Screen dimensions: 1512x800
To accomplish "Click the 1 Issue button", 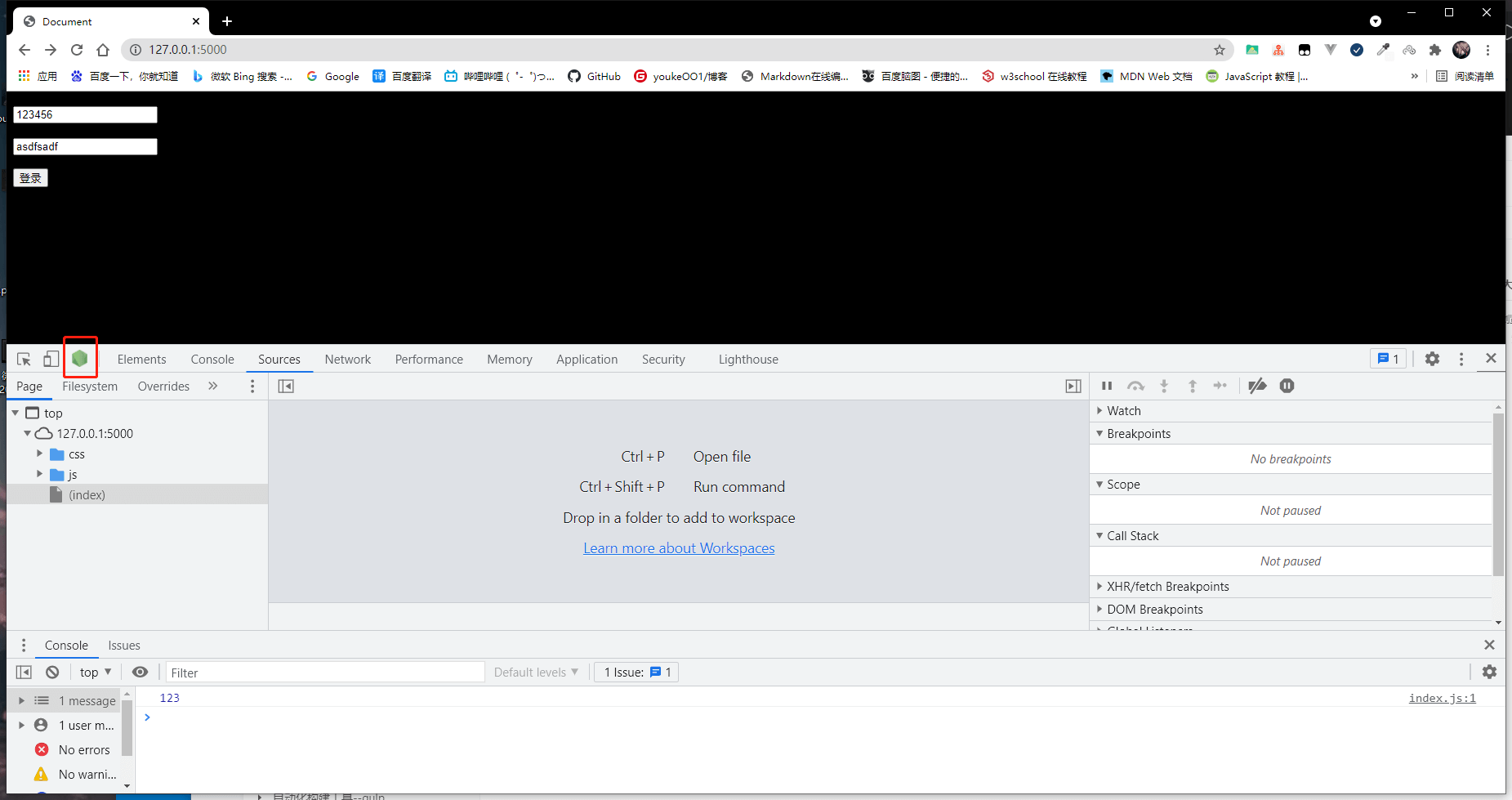I will pyautogui.click(x=637, y=673).
